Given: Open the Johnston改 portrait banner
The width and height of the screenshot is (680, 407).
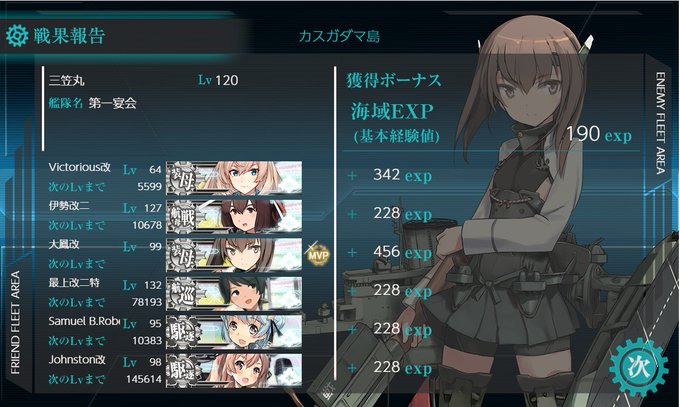Looking at the screenshot, I should click(234, 370).
